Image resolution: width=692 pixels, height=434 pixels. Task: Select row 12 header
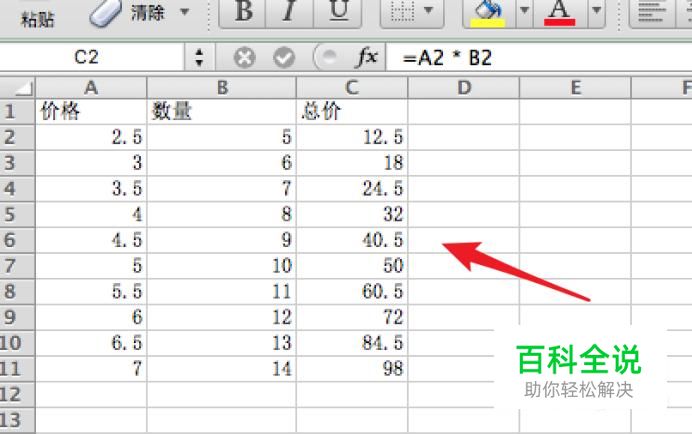(17, 394)
